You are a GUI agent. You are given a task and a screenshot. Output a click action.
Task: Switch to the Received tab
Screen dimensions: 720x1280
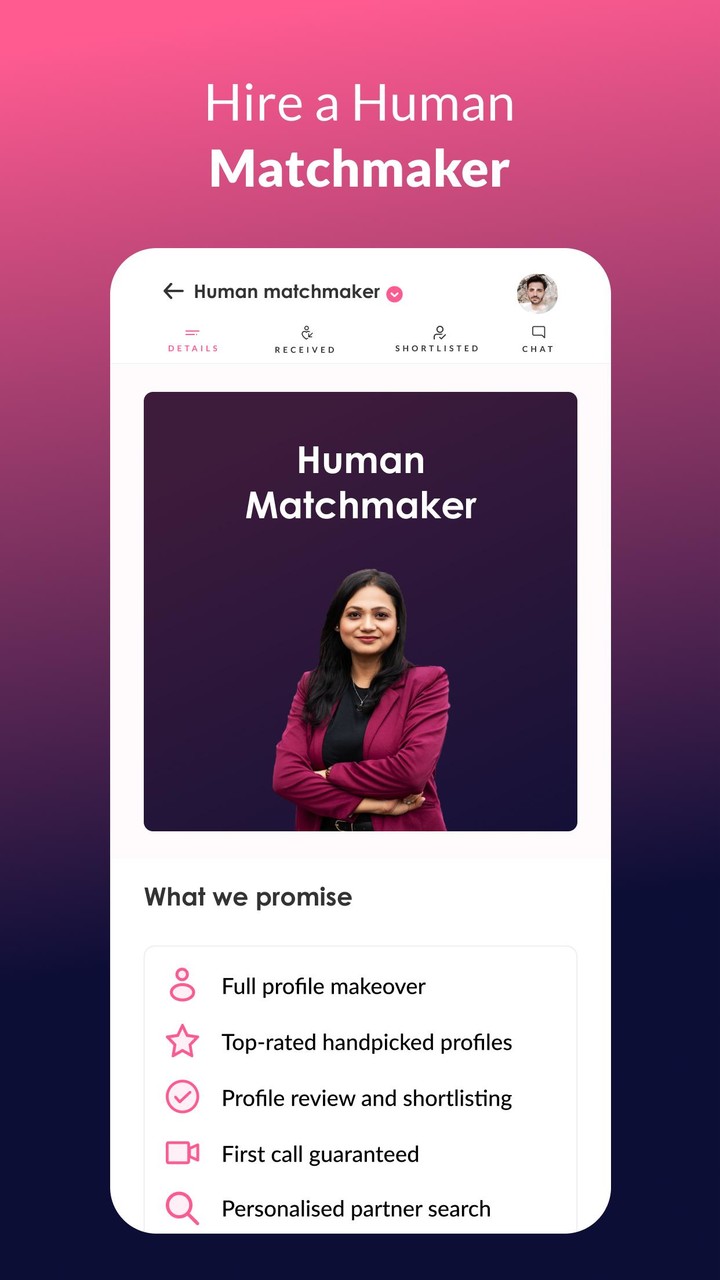tap(305, 340)
